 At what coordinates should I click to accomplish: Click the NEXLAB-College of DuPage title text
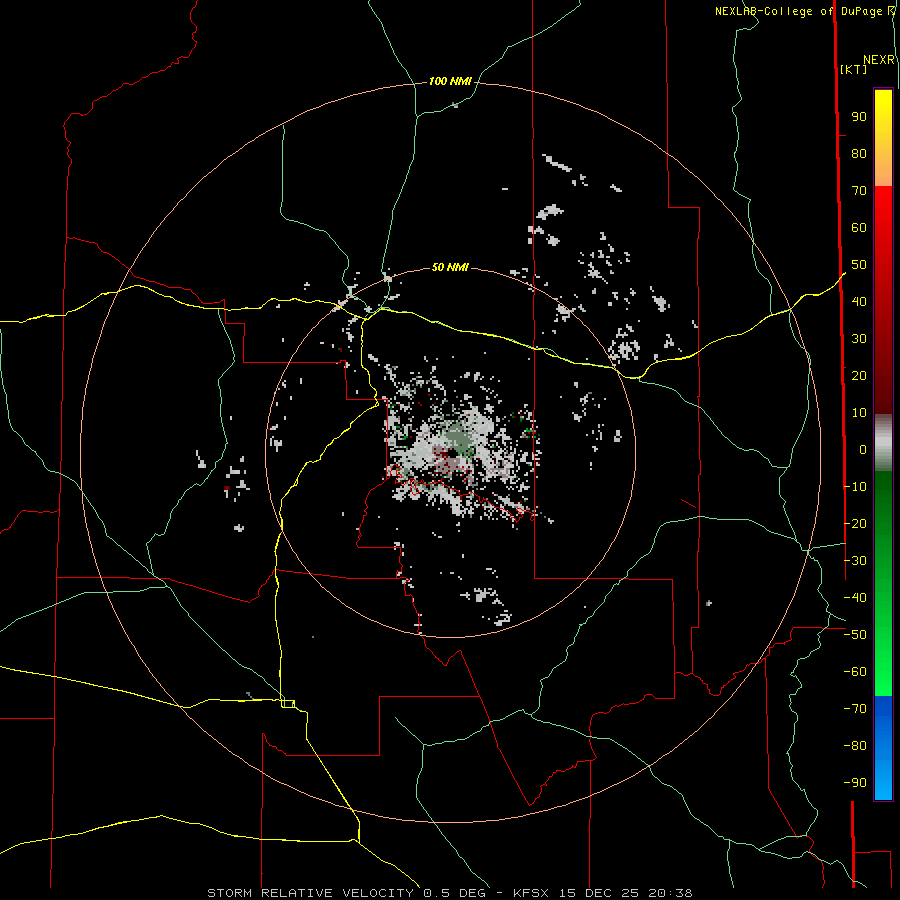coord(800,11)
